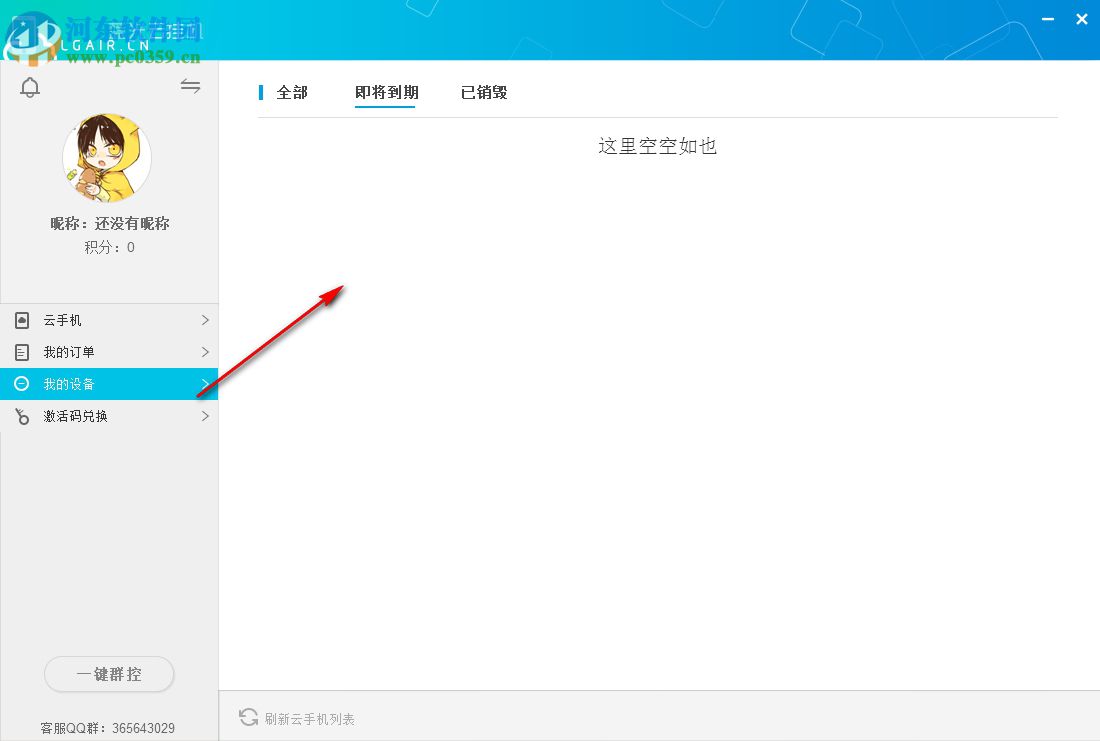Select the cloud phone icon beside 云手机
The height and width of the screenshot is (741, 1100).
click(22, 320)
